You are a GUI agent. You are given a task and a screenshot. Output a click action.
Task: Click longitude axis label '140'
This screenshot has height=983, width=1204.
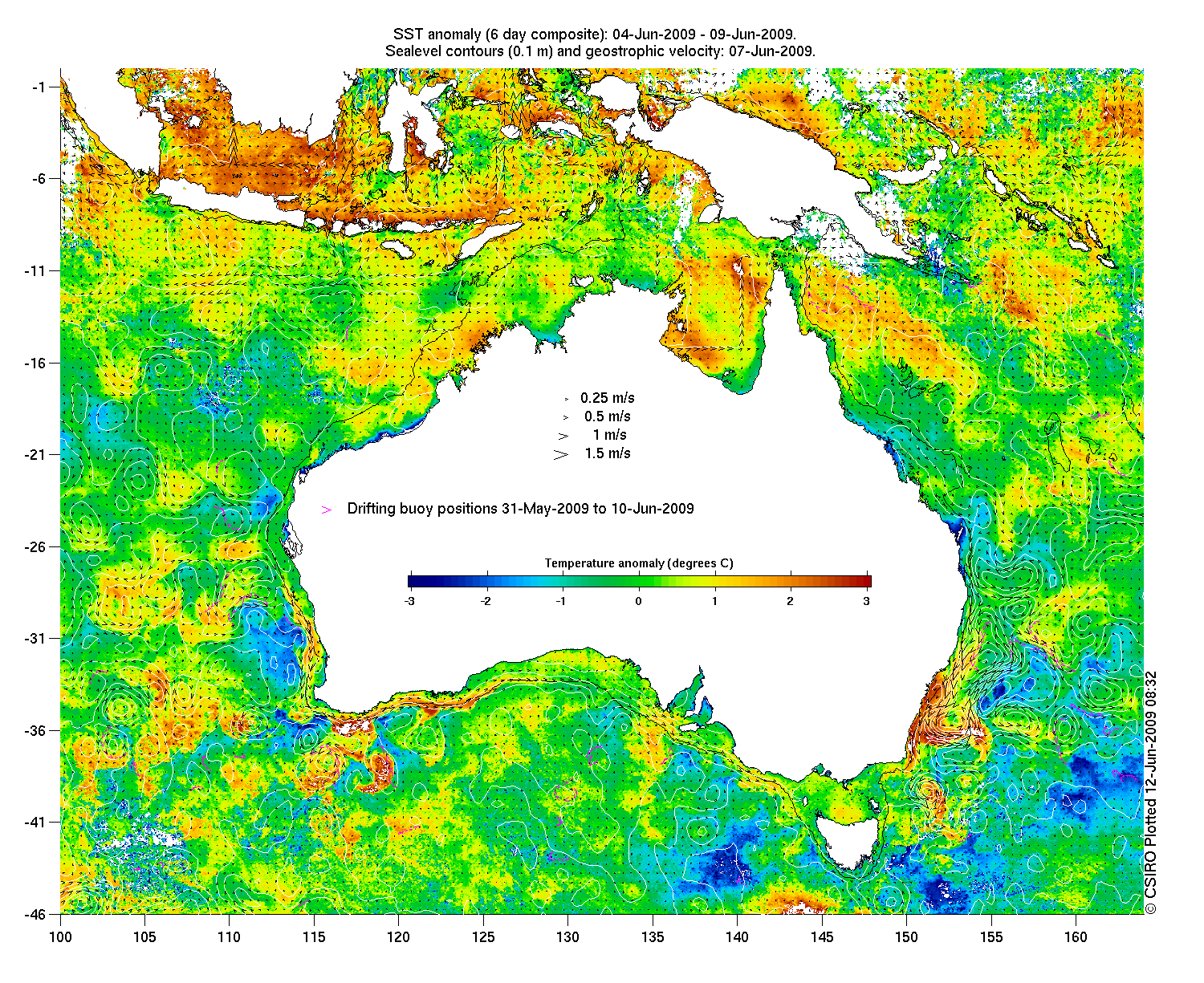(738, 937)
